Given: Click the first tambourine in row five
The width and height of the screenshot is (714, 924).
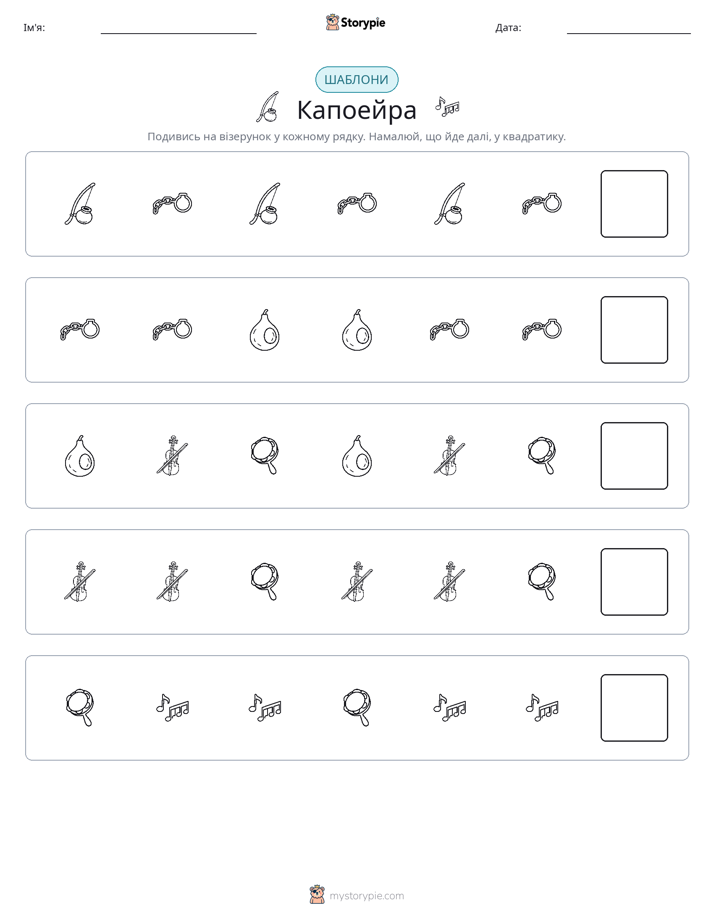Looking at the screenshot, I should (80, 708).
